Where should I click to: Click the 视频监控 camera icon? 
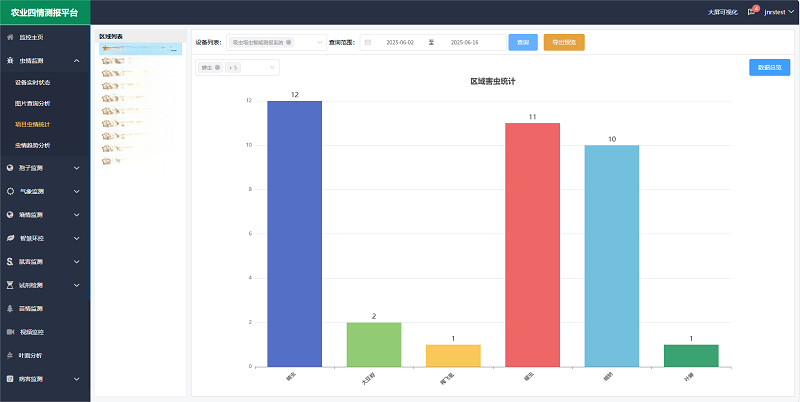[11, 331]
